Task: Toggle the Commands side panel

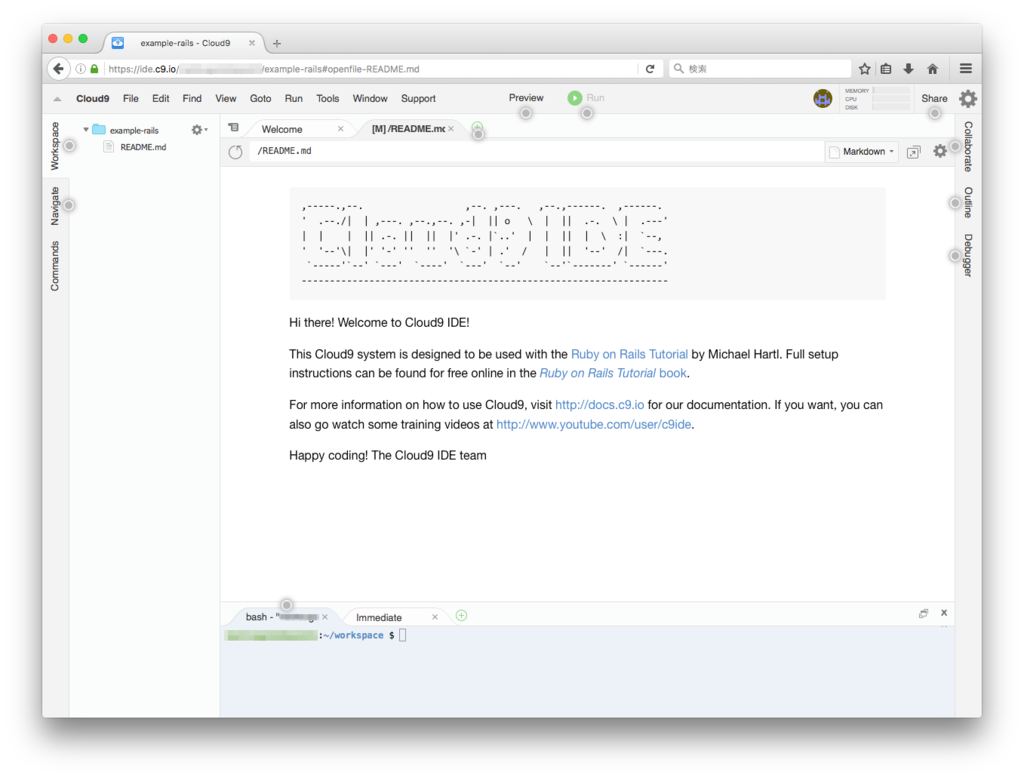Action: [x=55, y=266]
